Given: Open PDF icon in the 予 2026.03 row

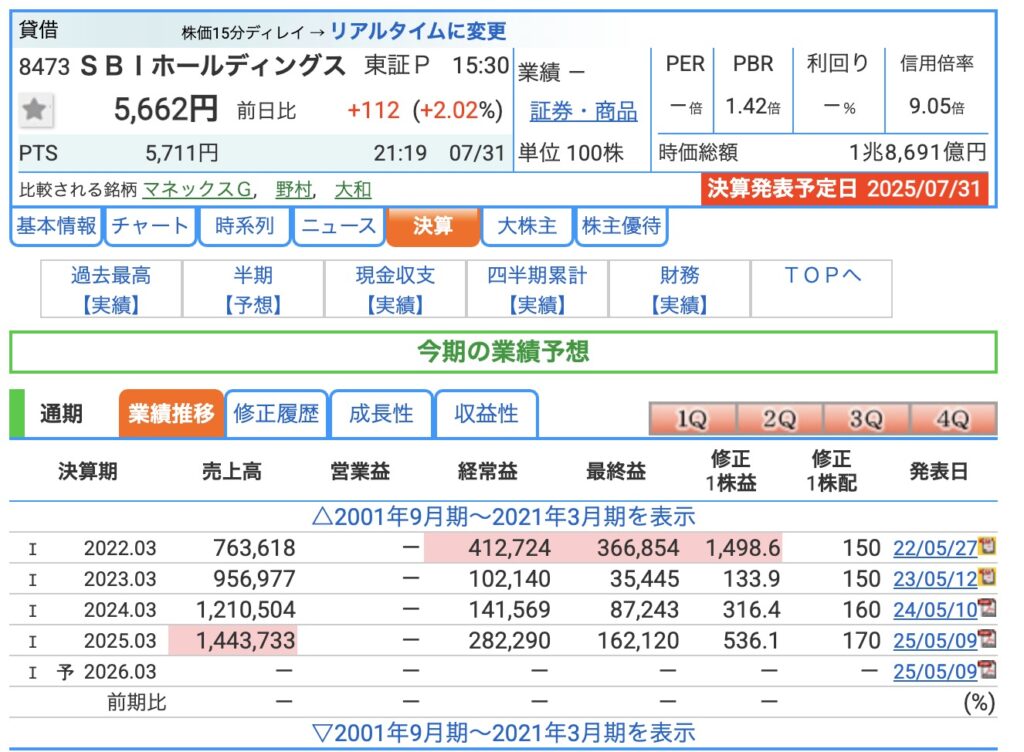Looking at the screenshot, I should coord(987,669).
